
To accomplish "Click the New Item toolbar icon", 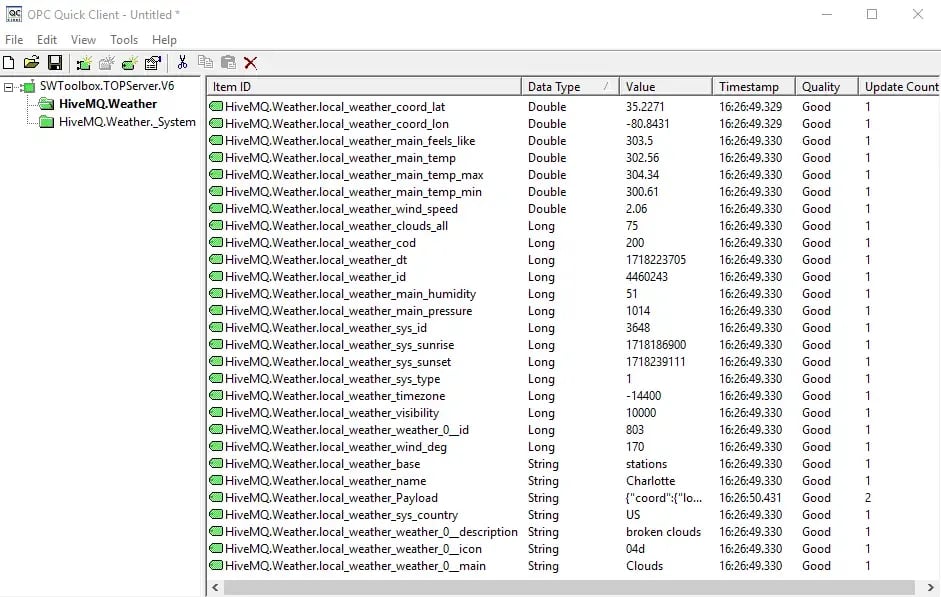I will (x=130, y=61).
